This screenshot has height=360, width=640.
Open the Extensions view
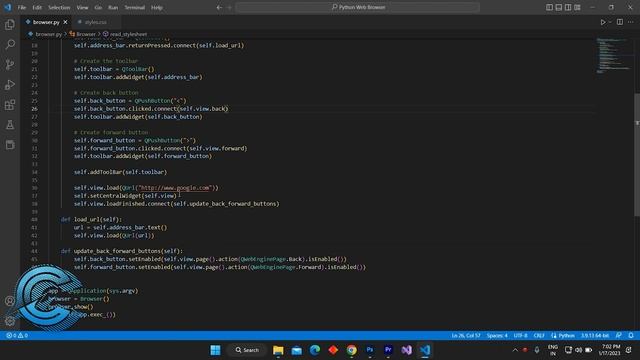pos(10,105)
